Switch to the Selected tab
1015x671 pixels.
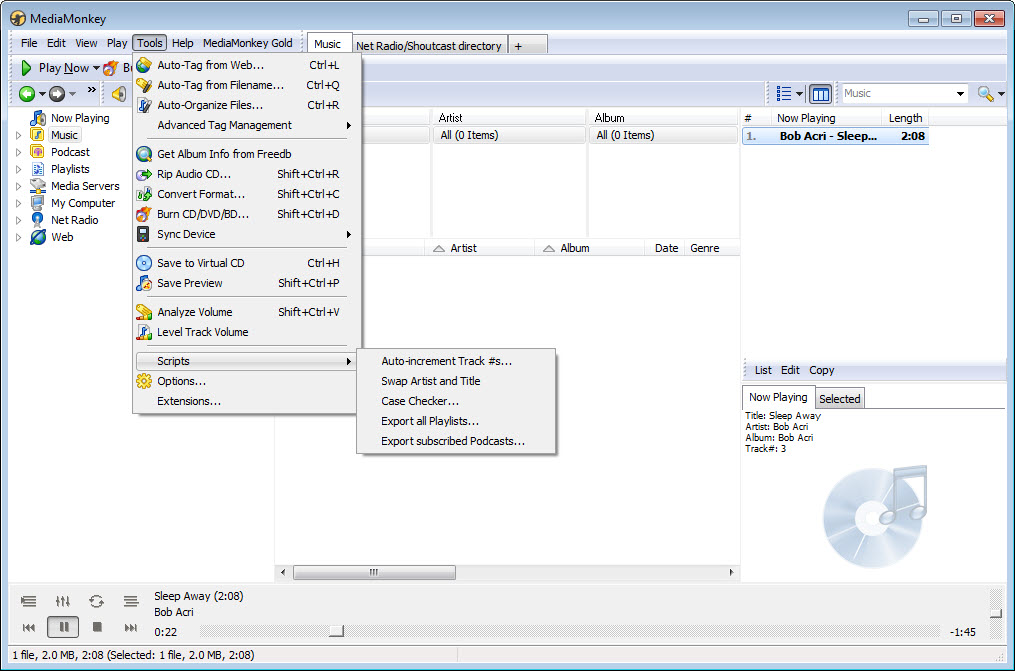click(x=840, y=399)
